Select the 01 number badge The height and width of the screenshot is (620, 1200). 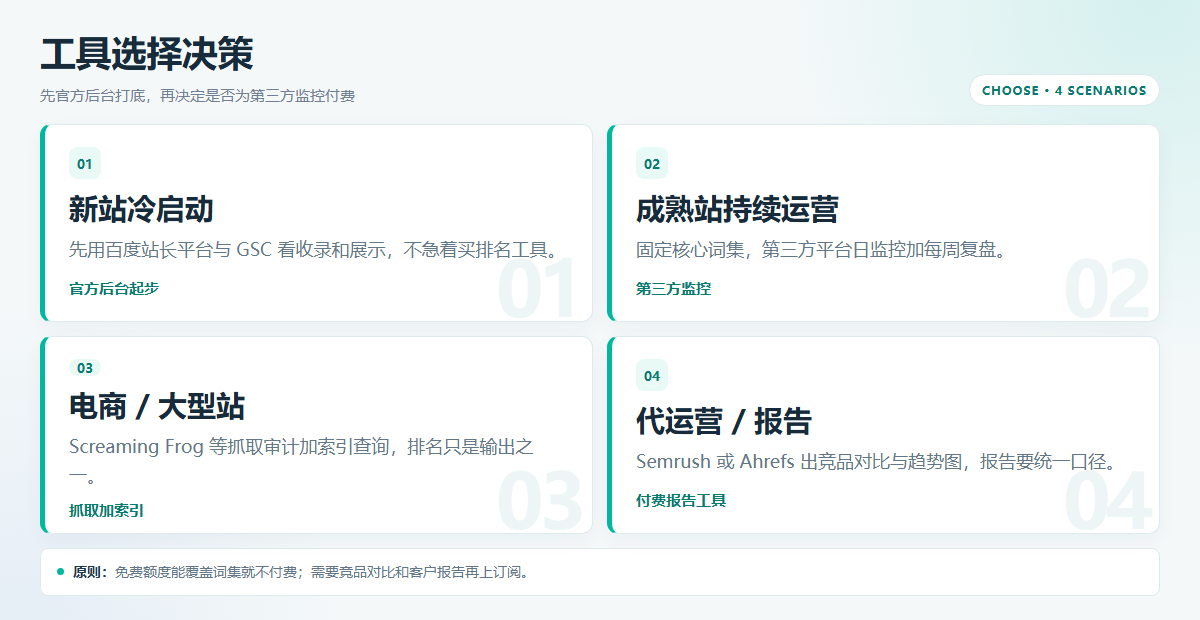[x=85, y=164]
